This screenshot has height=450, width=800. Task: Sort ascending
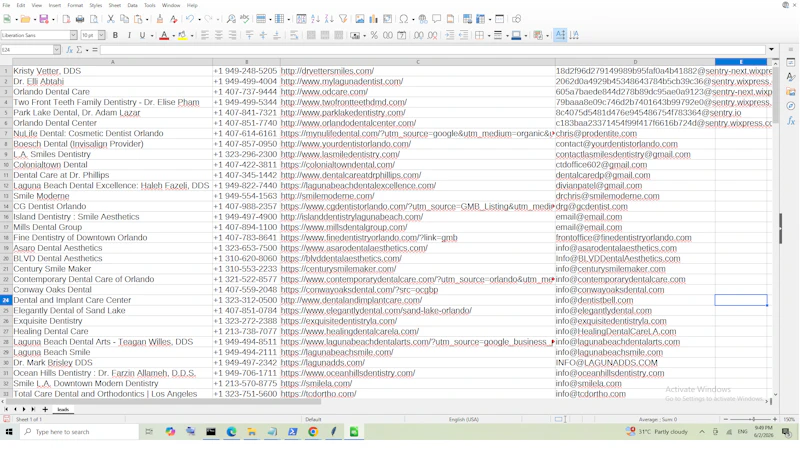(x=315, y=19)
